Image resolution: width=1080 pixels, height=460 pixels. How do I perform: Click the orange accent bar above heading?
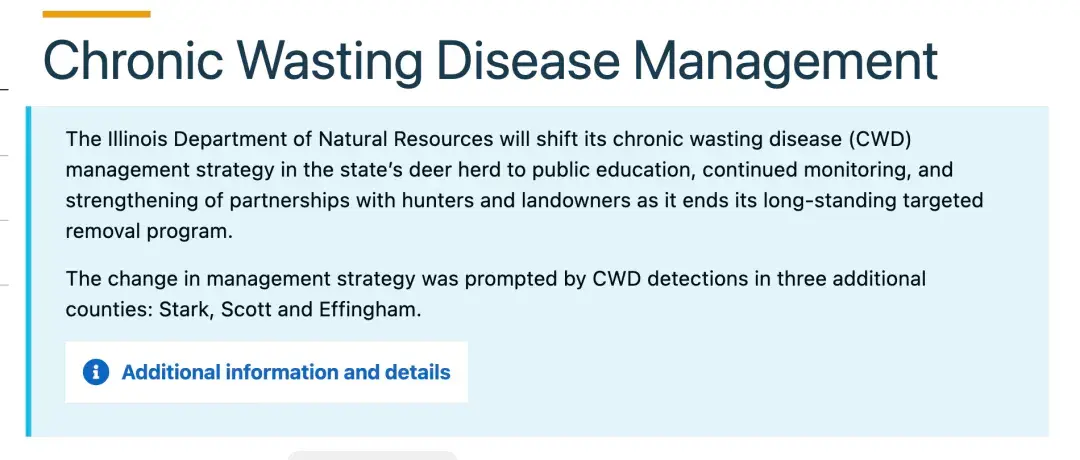pos(96,14)
